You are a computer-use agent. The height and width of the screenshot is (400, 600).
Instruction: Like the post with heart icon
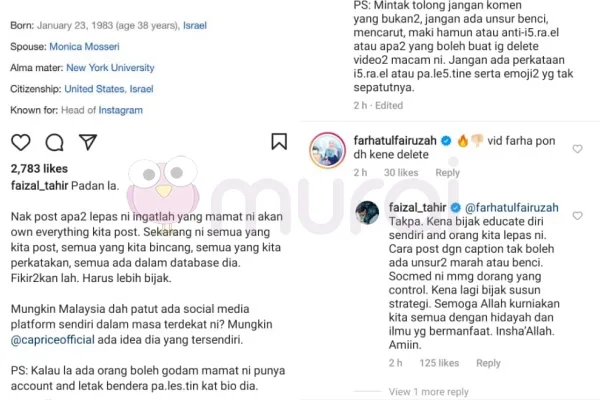pyautogui.click(x=21, y=142)
